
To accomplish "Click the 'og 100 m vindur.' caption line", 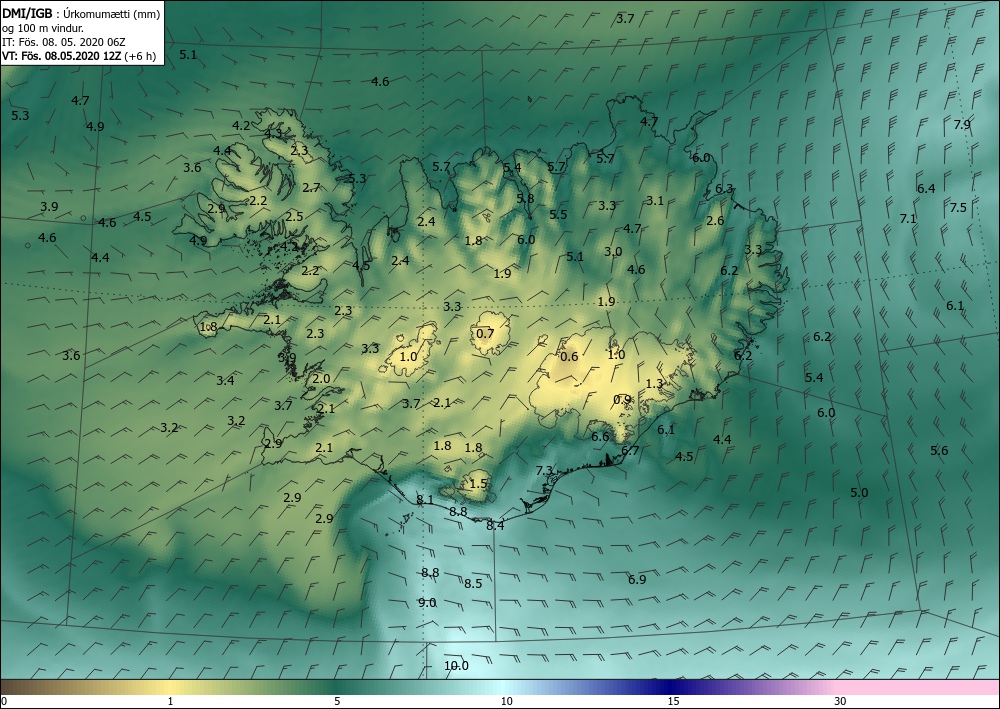I will coord(43,28).
